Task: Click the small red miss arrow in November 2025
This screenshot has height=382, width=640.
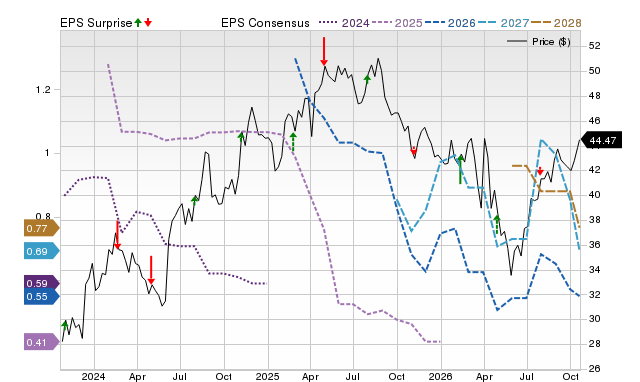Action: (x=414, y=151)
